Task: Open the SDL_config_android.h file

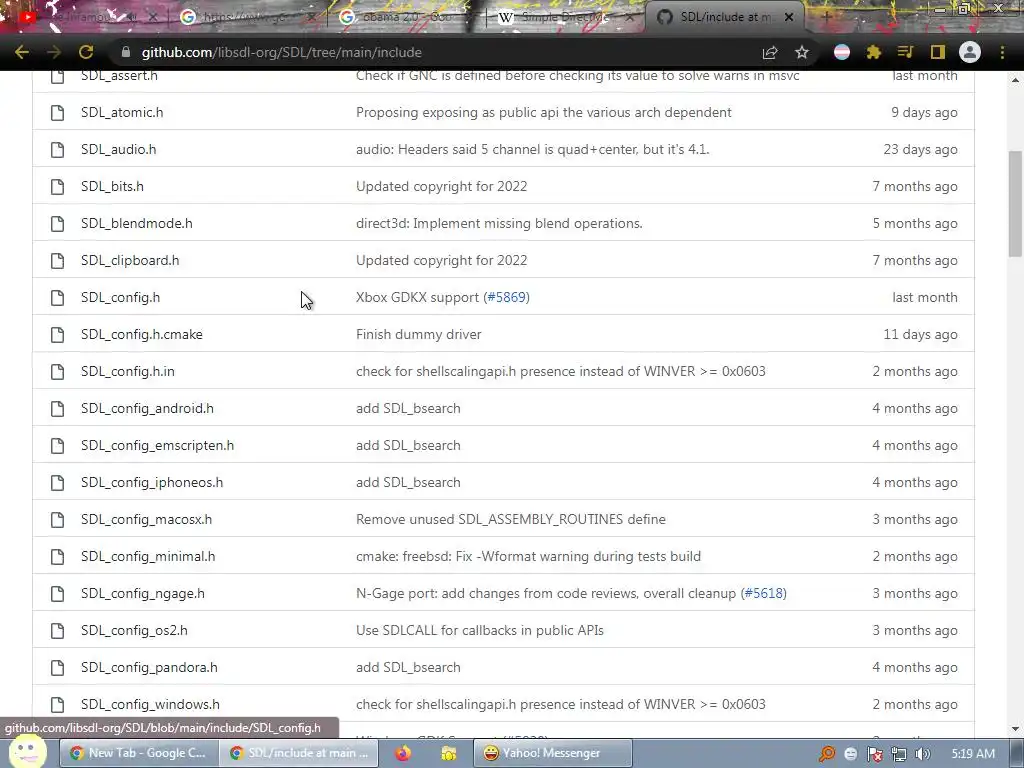Action: click(x=147, y=408)
